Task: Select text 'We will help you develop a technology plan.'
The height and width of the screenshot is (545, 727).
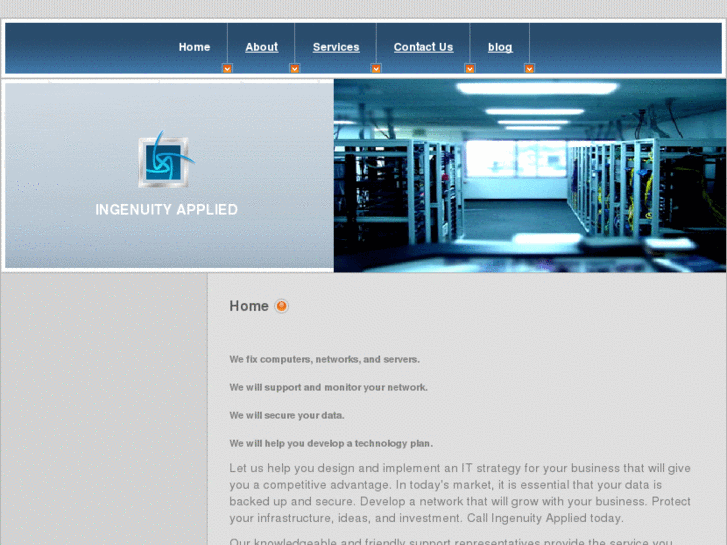Action: click(x=331, y=443)
